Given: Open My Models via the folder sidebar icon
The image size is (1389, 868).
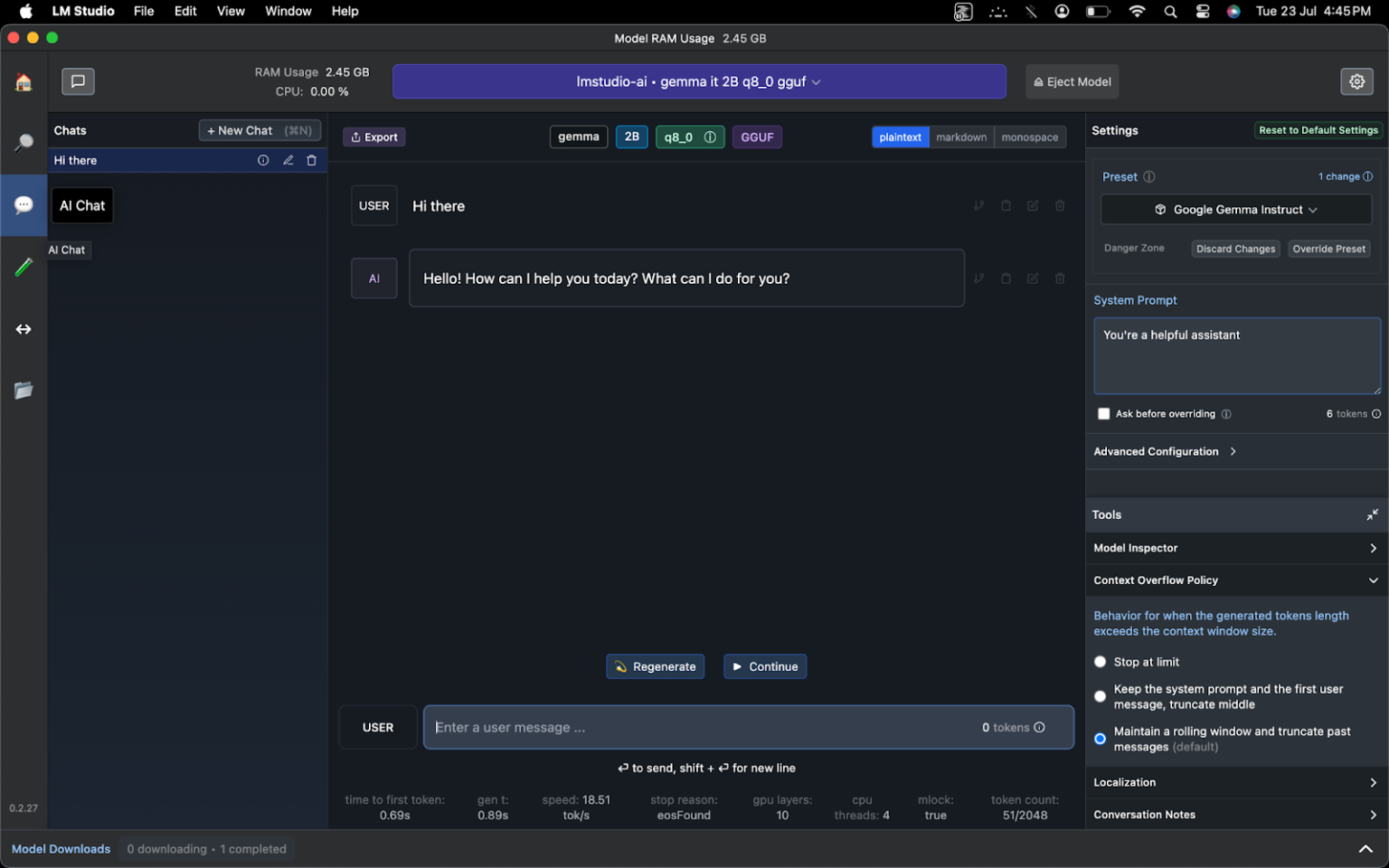Looking at the screenshot, I should coord(24,390).
